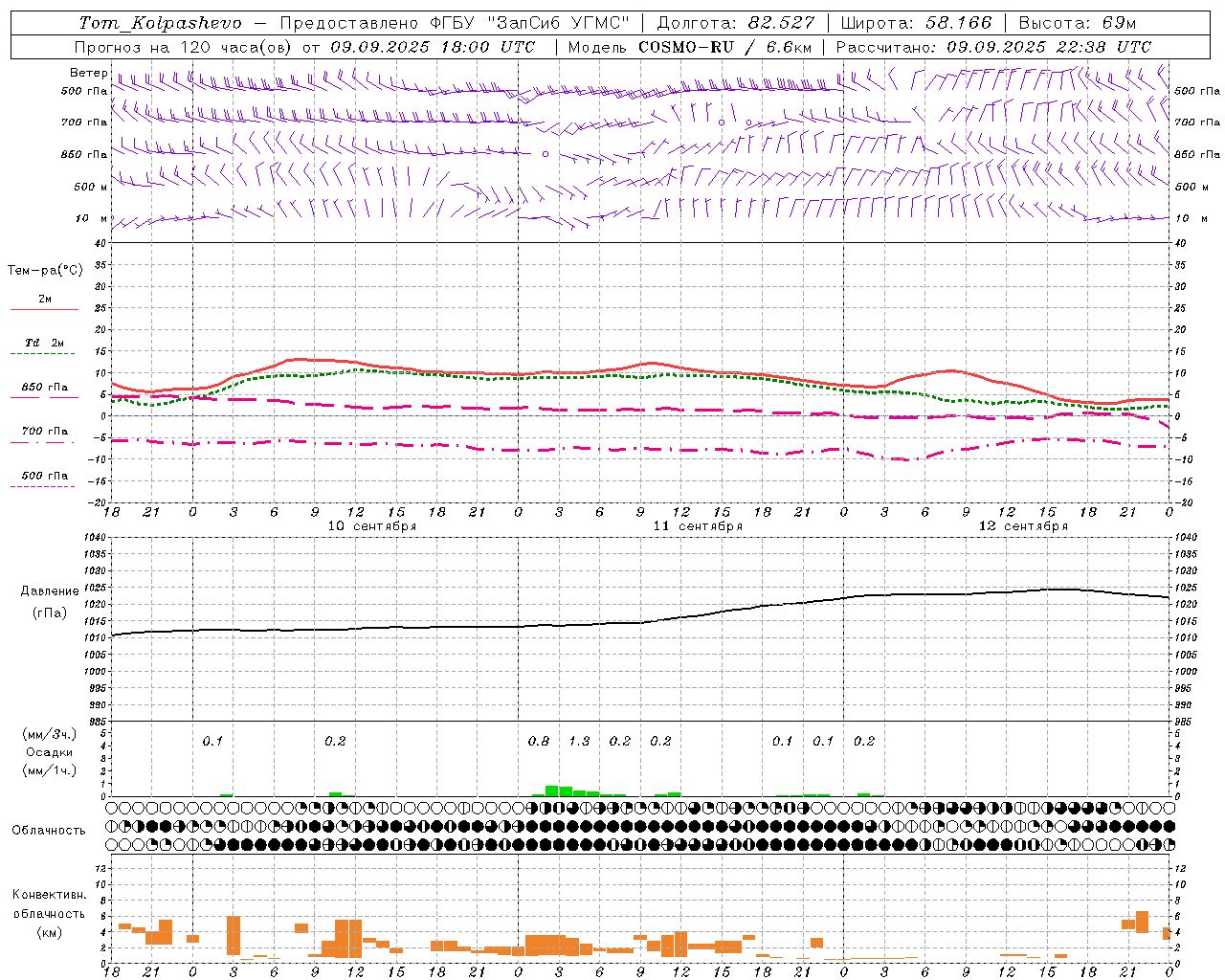Click the model name COSMO-RU / 6.6км

pos(724,47)
